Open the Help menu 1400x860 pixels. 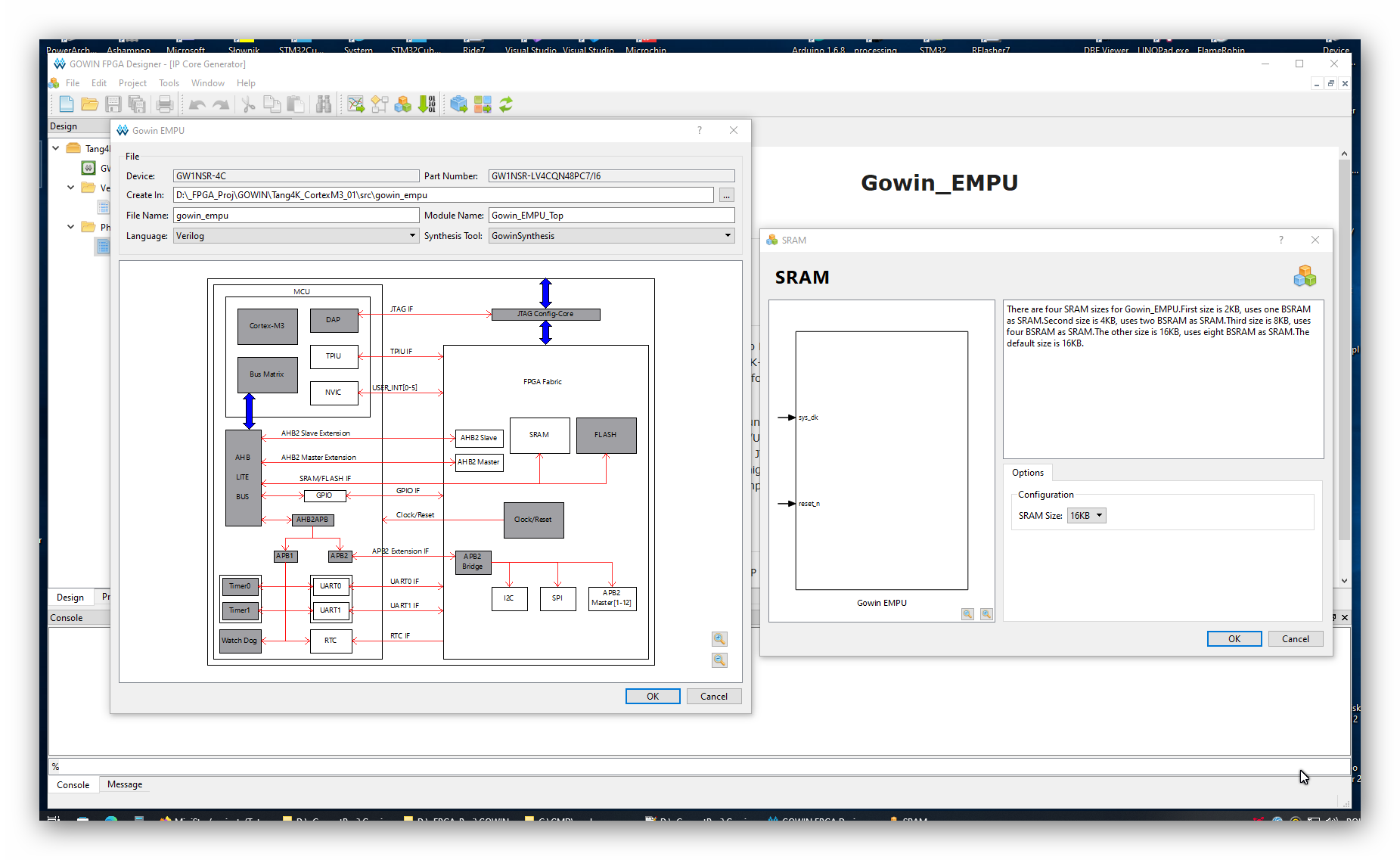click(x=246, y=83)
